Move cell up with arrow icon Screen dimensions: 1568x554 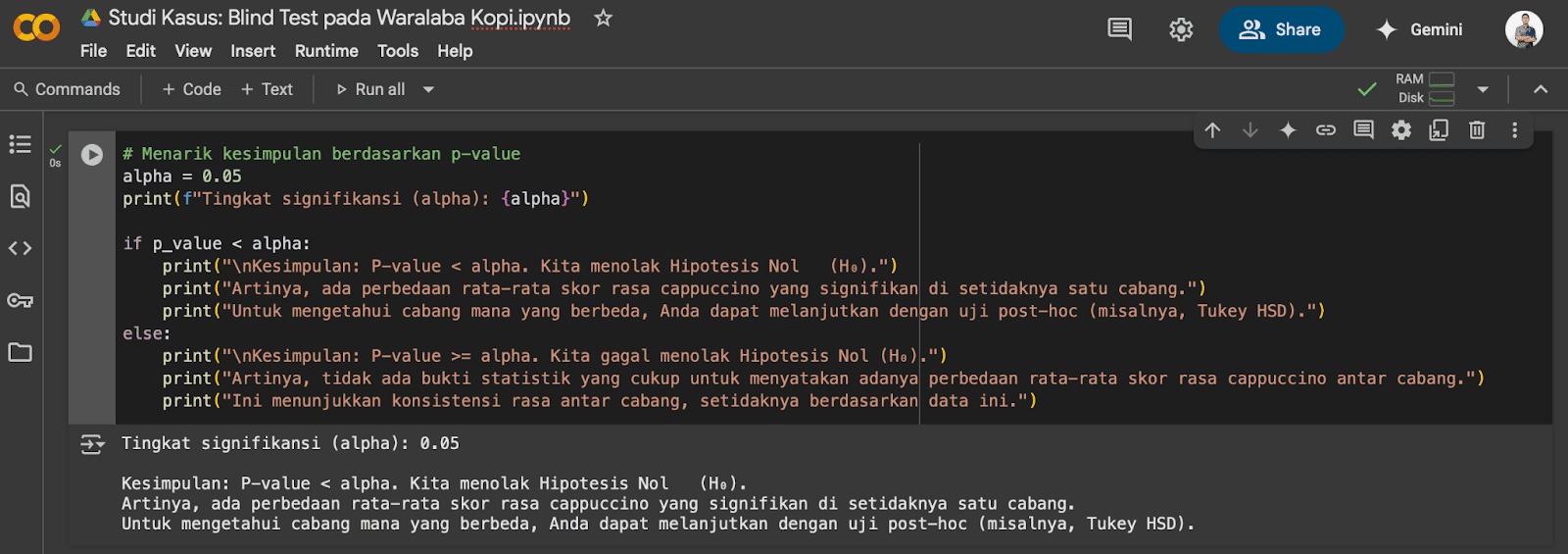(x=1212, y=130)
